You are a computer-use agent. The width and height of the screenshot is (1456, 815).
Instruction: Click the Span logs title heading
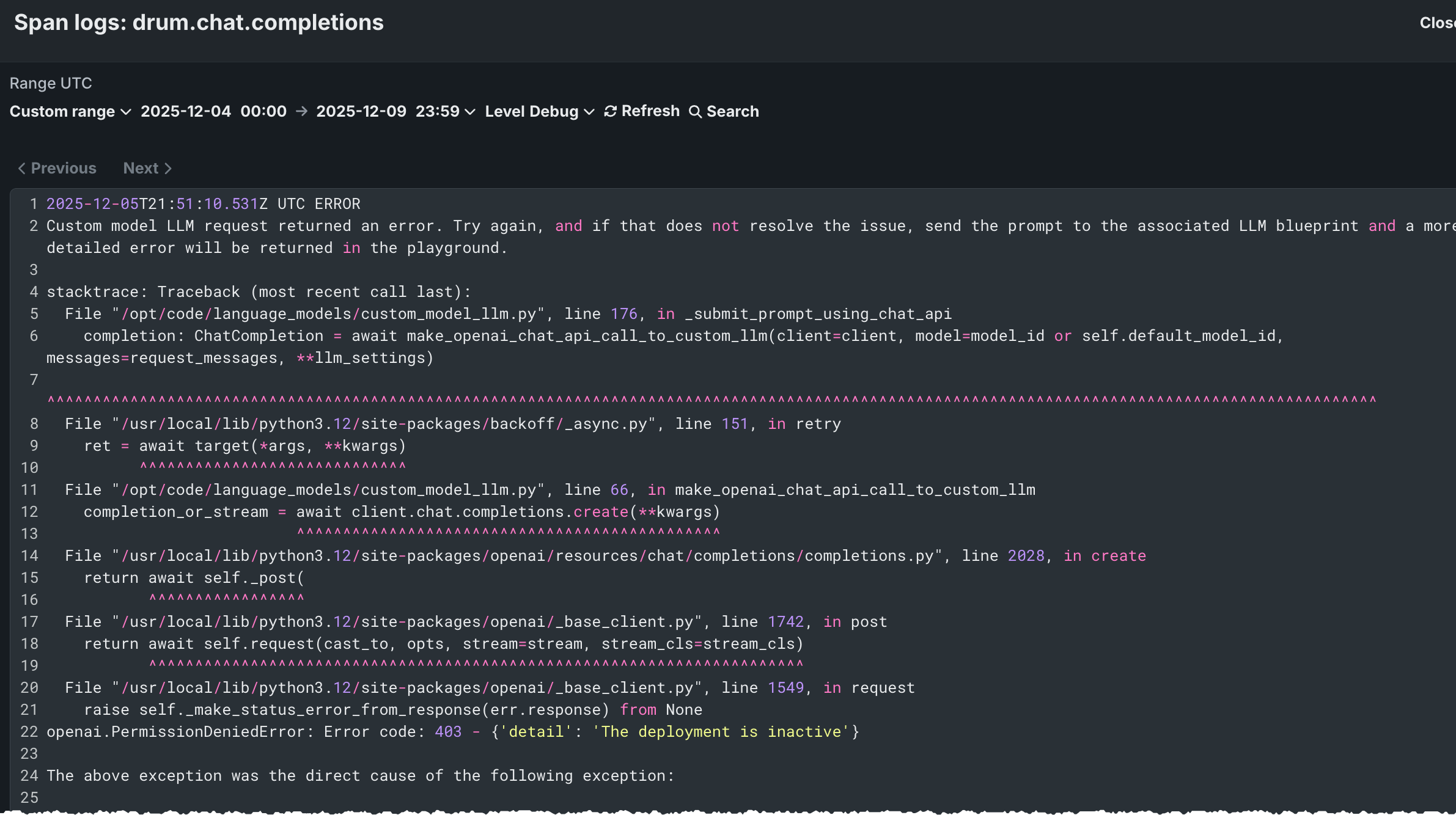[199, 23]
